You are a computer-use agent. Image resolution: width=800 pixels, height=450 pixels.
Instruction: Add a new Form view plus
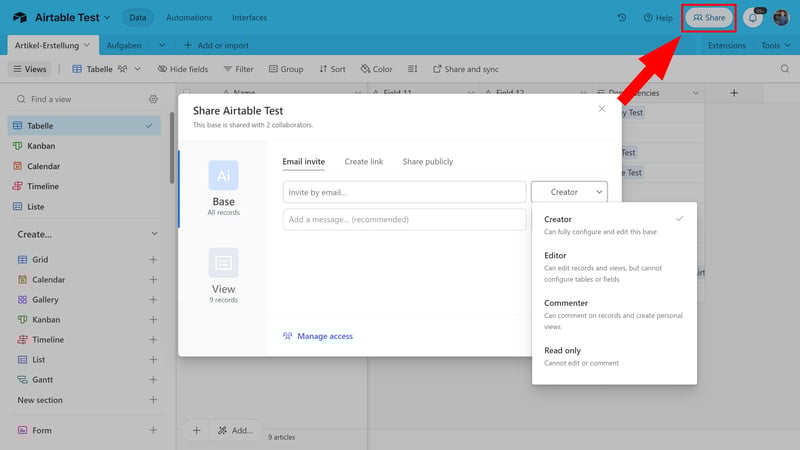[153, 430]
